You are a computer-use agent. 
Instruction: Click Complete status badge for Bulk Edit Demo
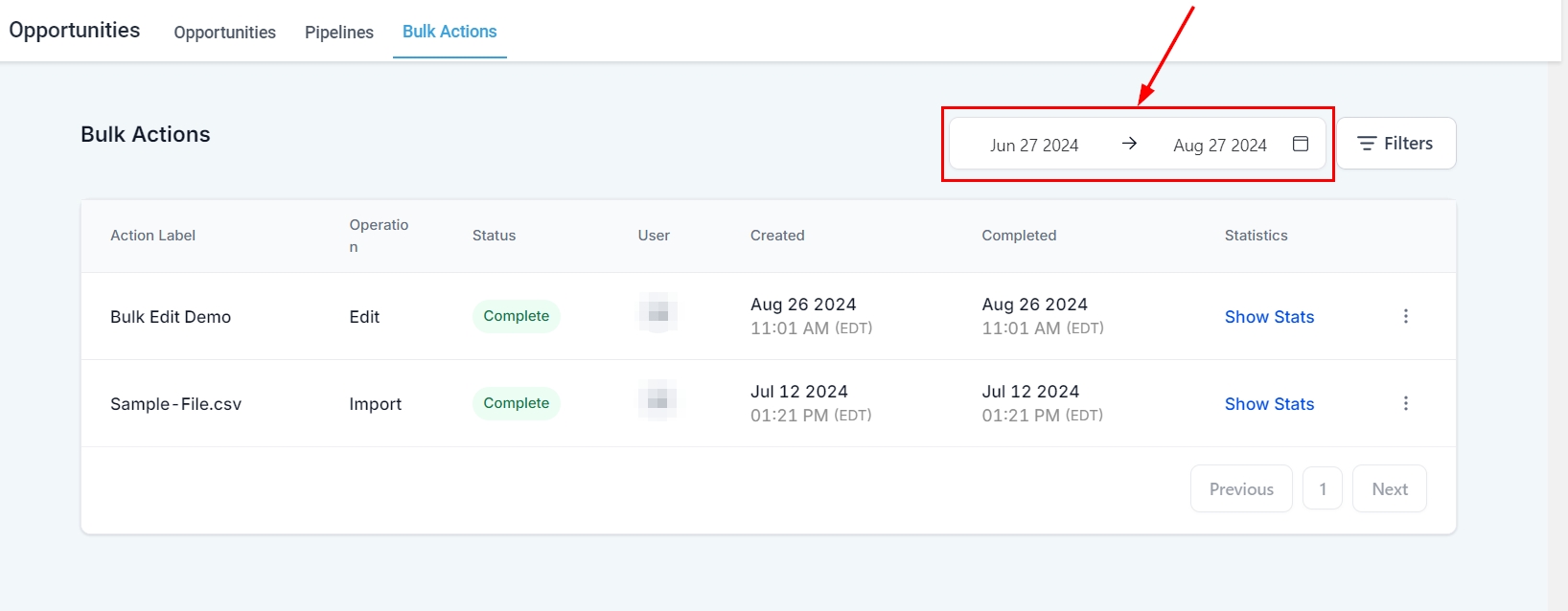coord(516,316)
